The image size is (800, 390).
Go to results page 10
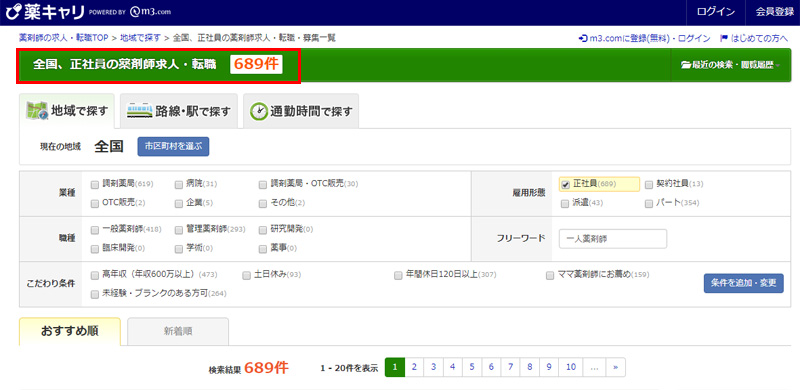[571, 367]
